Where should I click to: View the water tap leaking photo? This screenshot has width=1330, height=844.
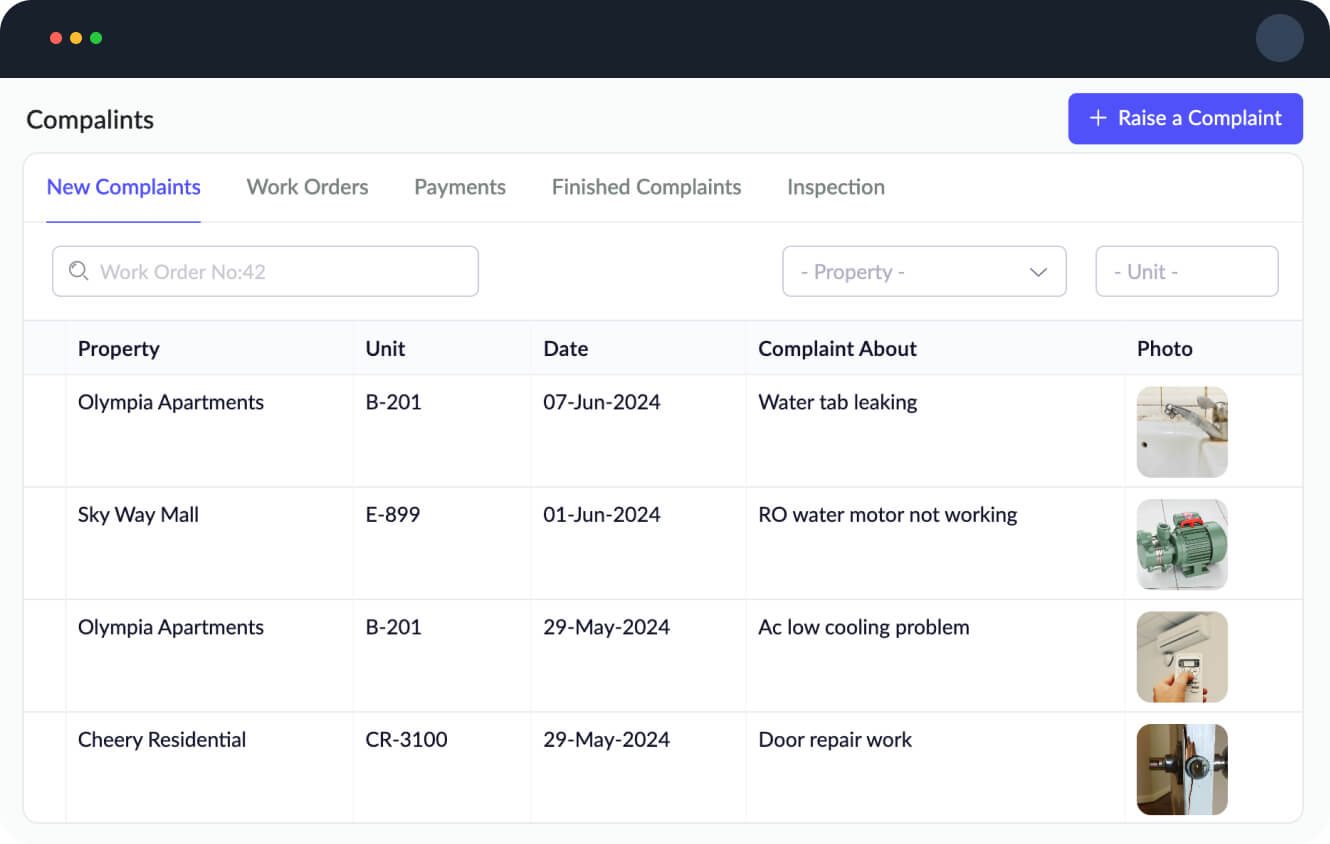point(1182,431)
